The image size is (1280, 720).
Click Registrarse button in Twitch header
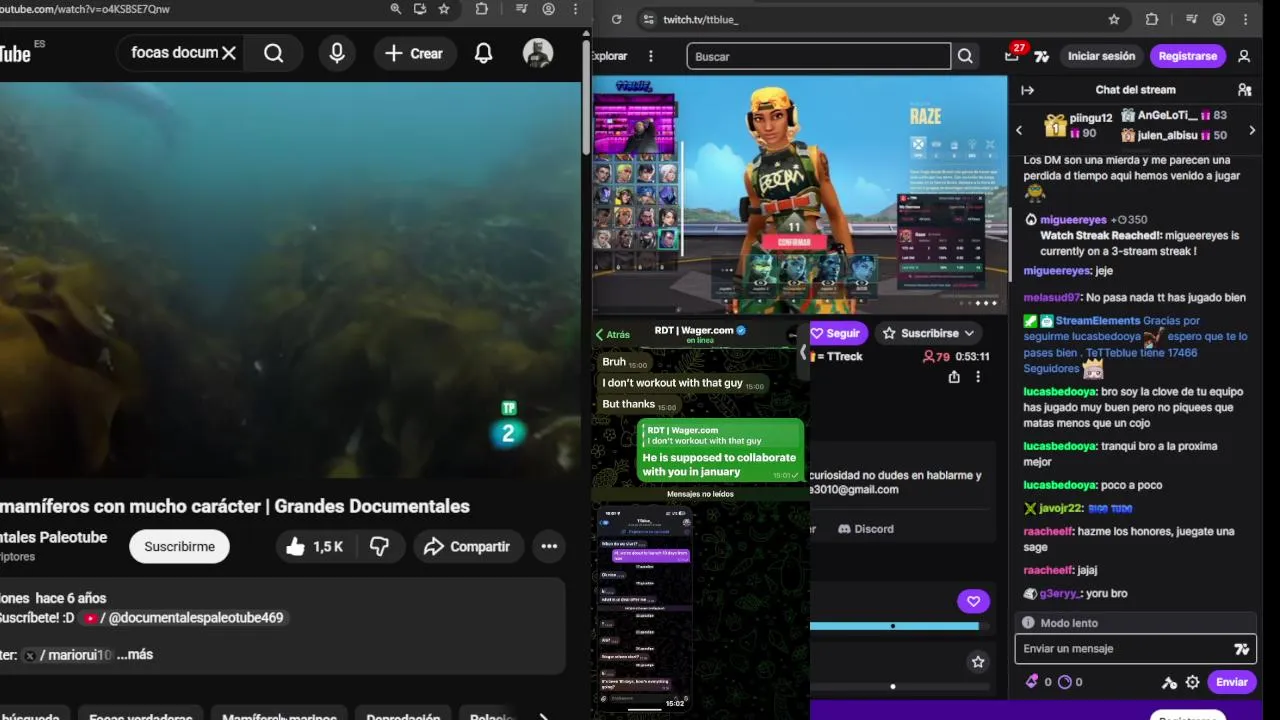point(1188,56)
